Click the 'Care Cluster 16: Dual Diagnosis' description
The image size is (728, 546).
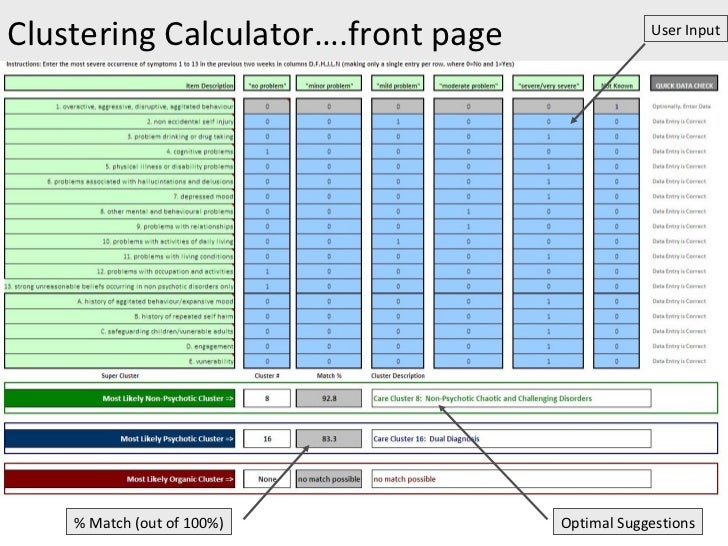[511, 439]
